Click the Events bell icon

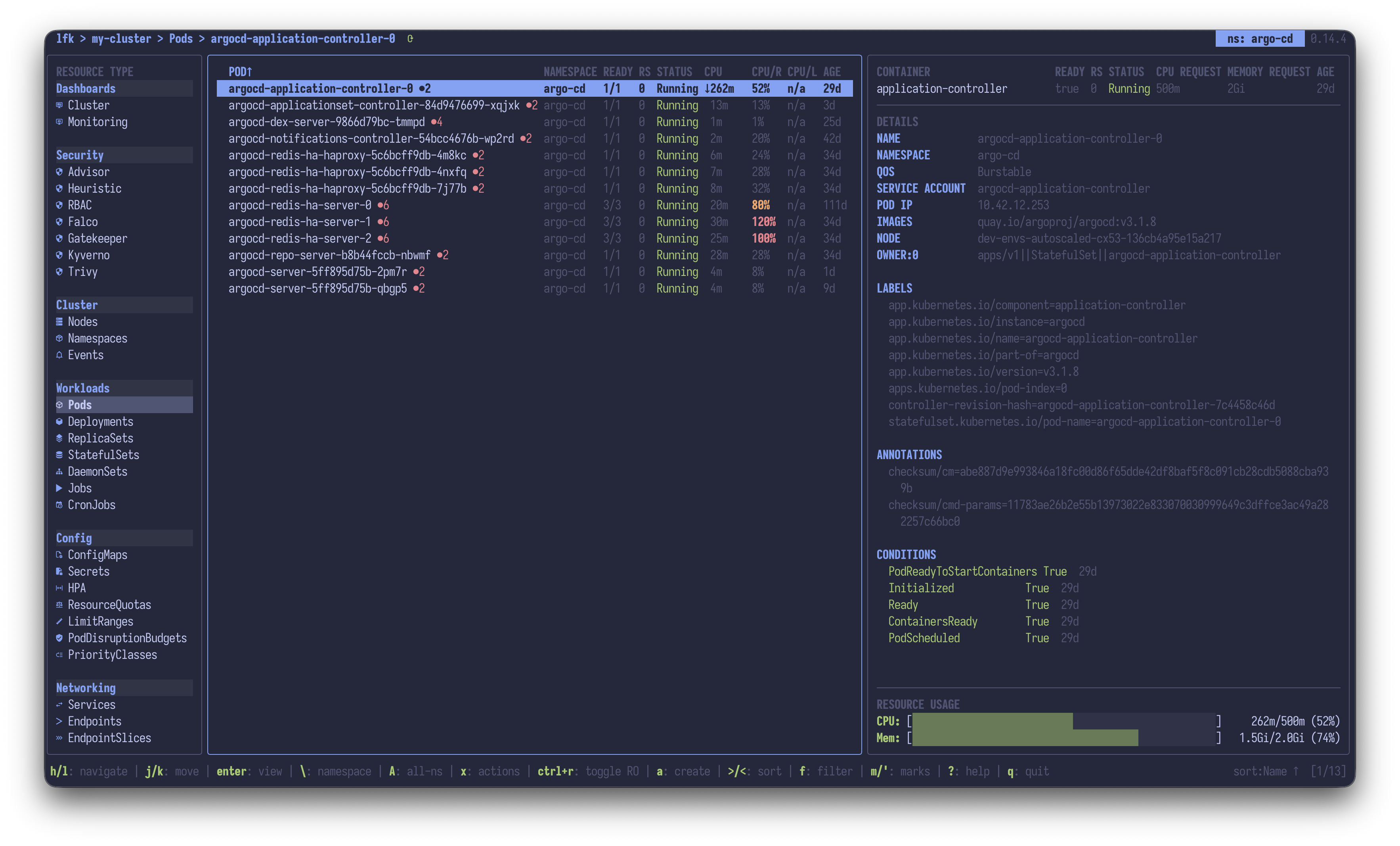point(59,354)
